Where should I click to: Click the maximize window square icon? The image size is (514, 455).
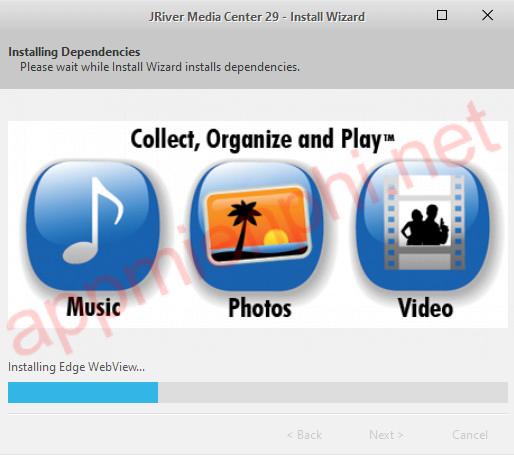[442, 15]
